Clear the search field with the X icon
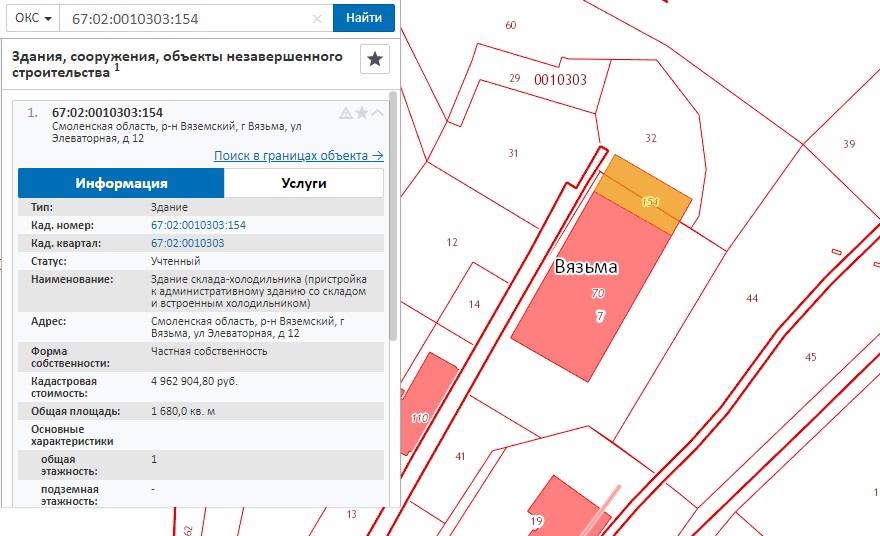This screenshot has width=880, height=536. click(318, 18)
